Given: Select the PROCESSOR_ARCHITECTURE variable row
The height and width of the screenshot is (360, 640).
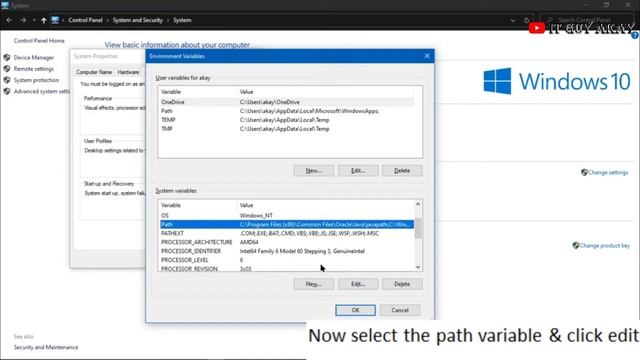Looking at the screenshot, I should pyautogui.click(x=287, y=242).
